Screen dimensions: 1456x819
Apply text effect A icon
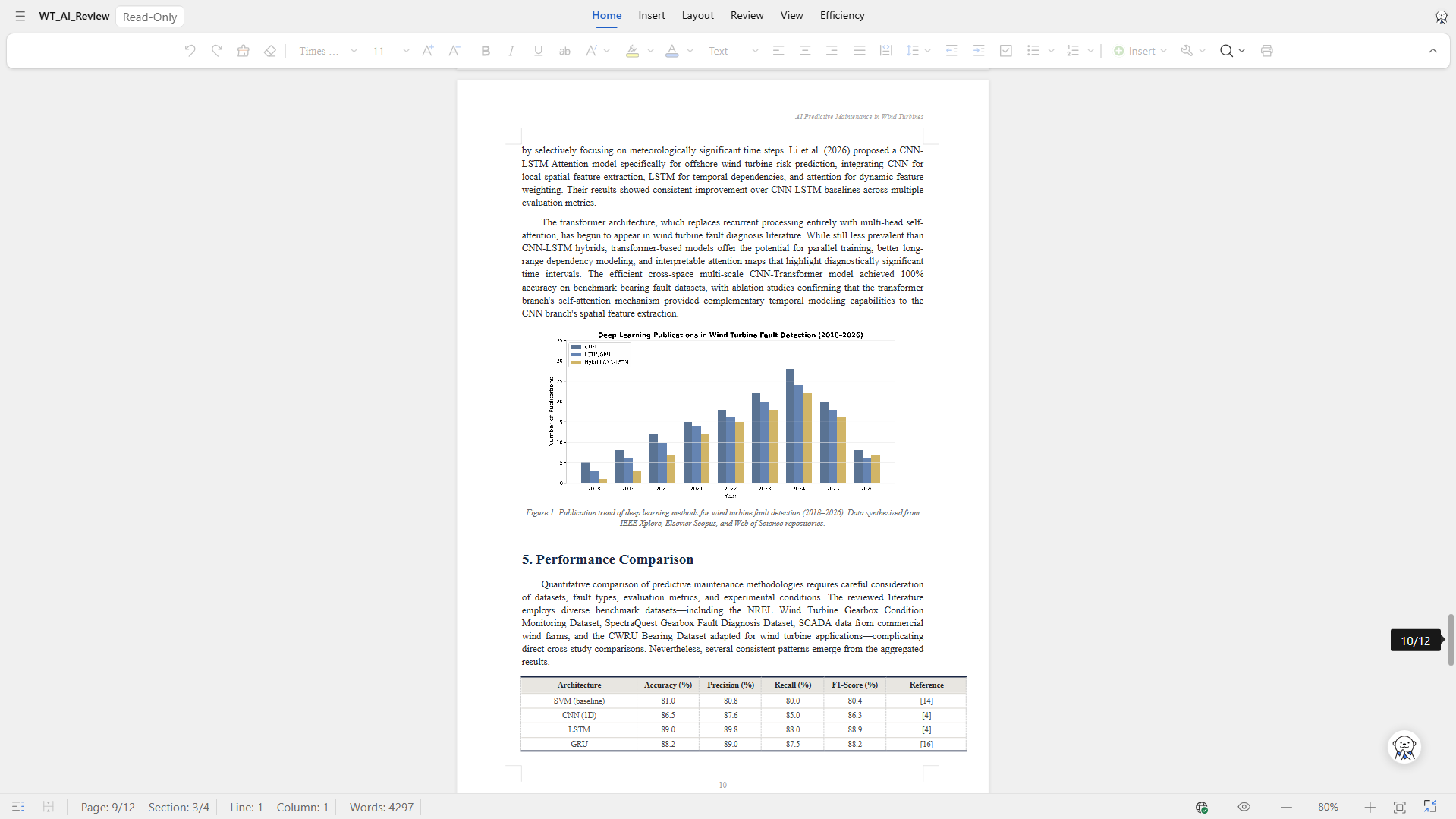[x=591, y=51]
